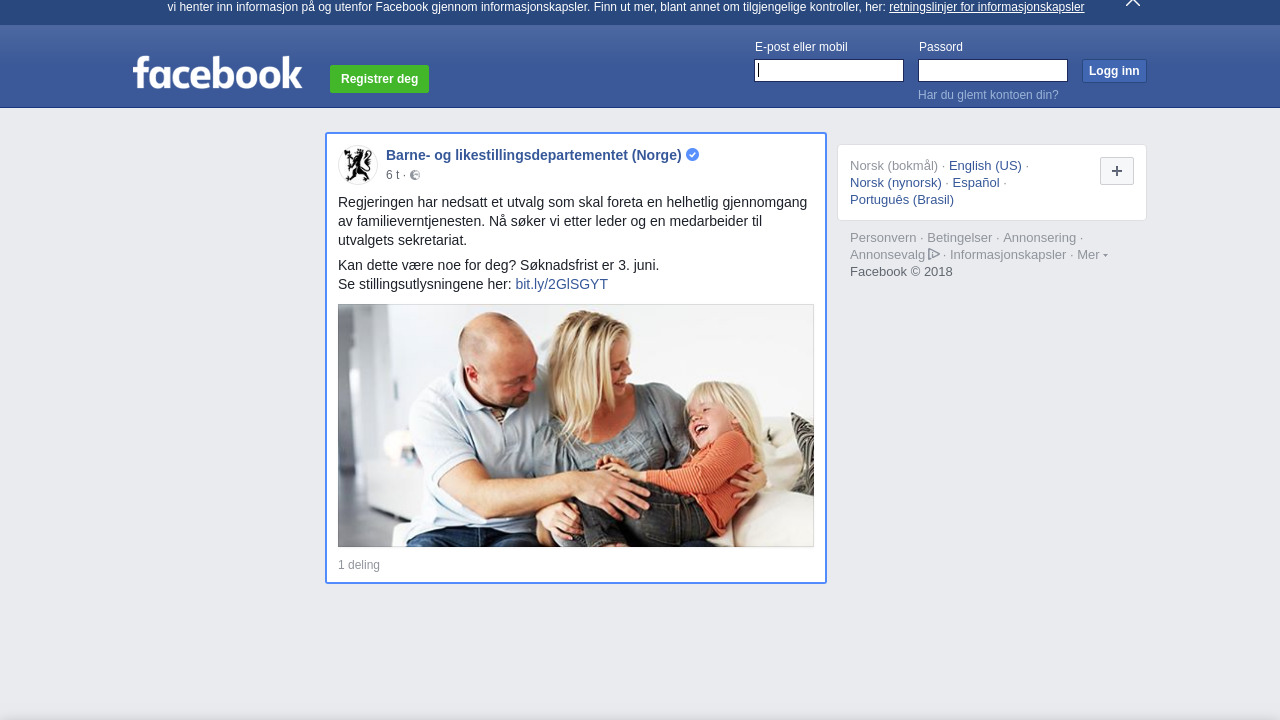1280x720 pixels.
Task: View the 1 deling share count
Action: point(359,565)
